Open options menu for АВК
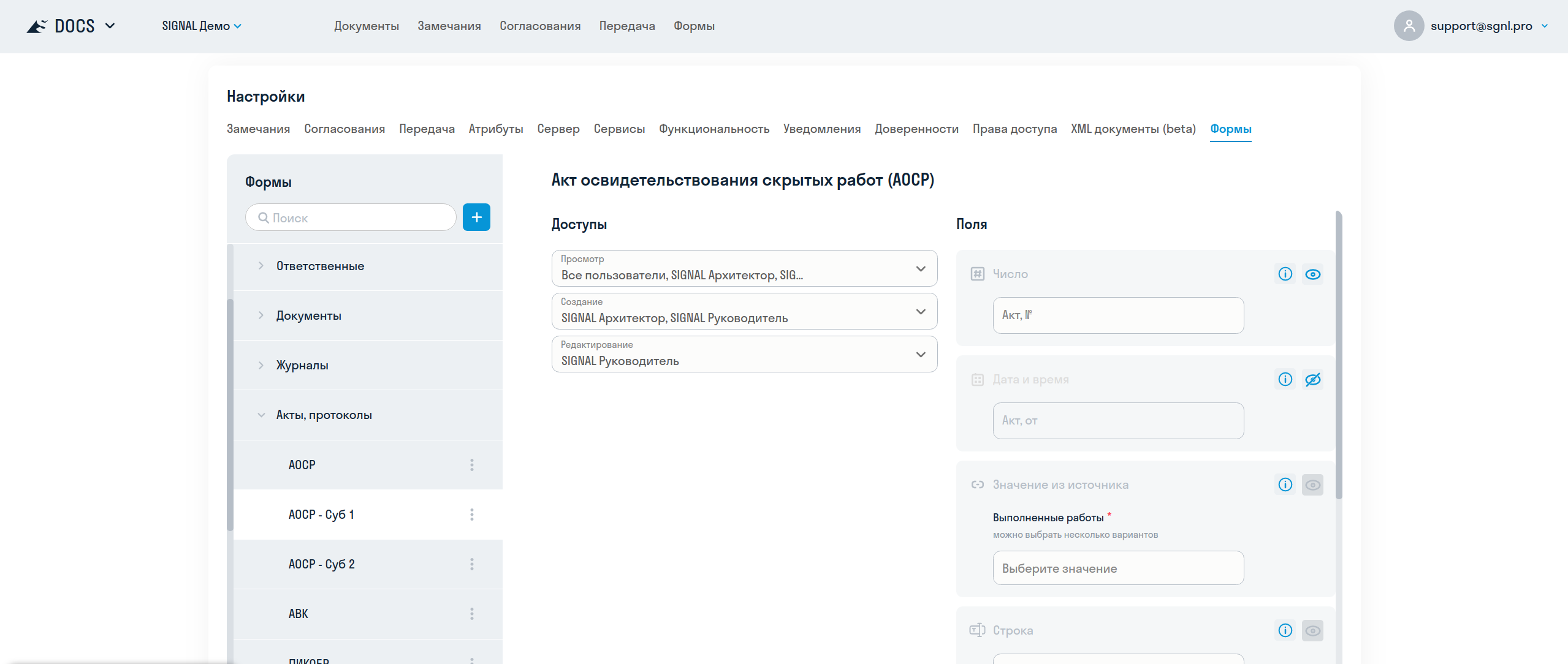The width and height of the screenshot is (1568, 664). coord(472,614)
